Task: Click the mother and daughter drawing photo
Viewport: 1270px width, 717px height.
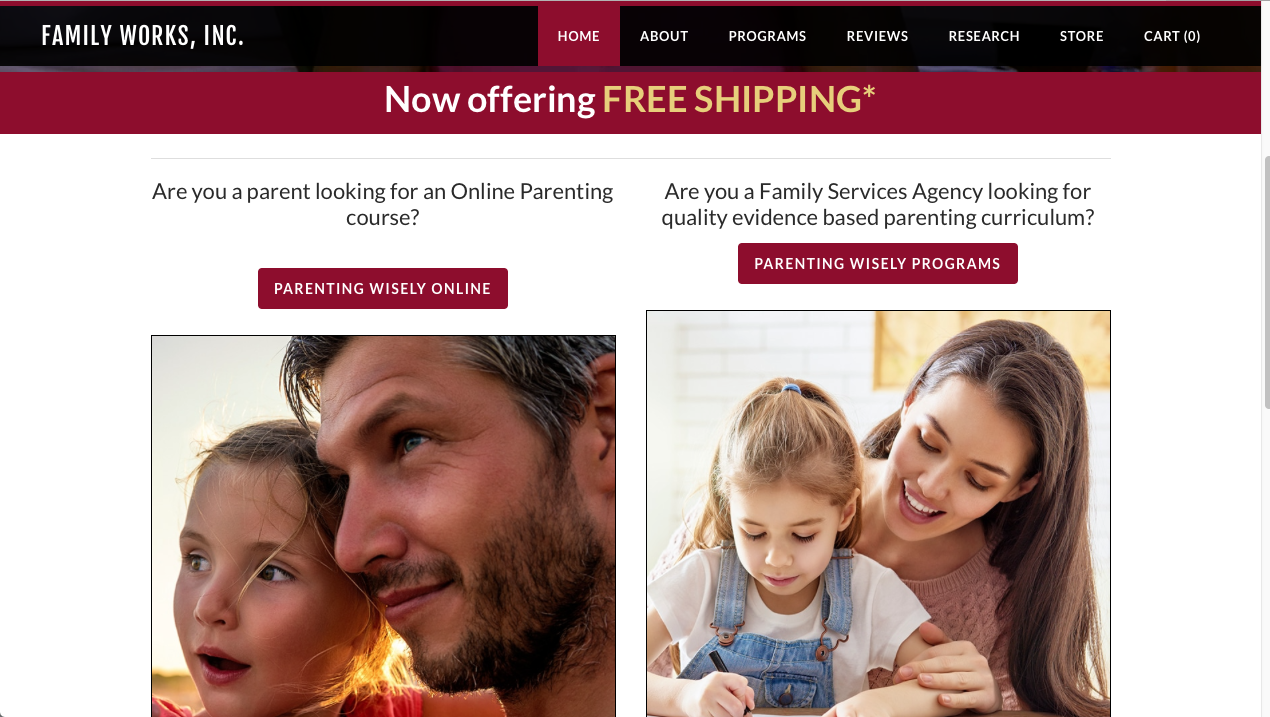Action: click(878, 514)
